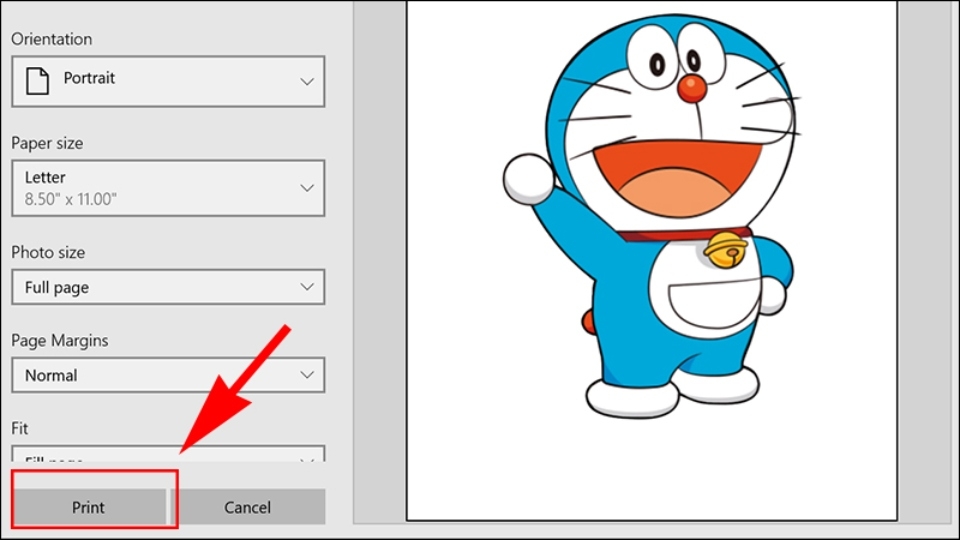960x540 pixels.
Task: Click the '8.50" x 11.00"' paper dimensions text
Action: [x=70, y=199]
